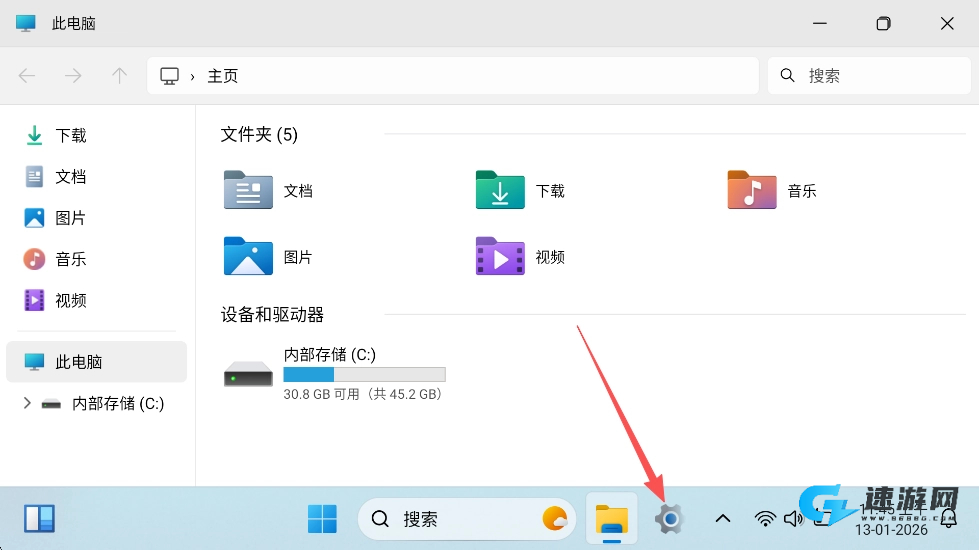This screenshot has height=550, width=979.
Task: Click the 搜索 box in file explorer
Action: pos(869,76)
